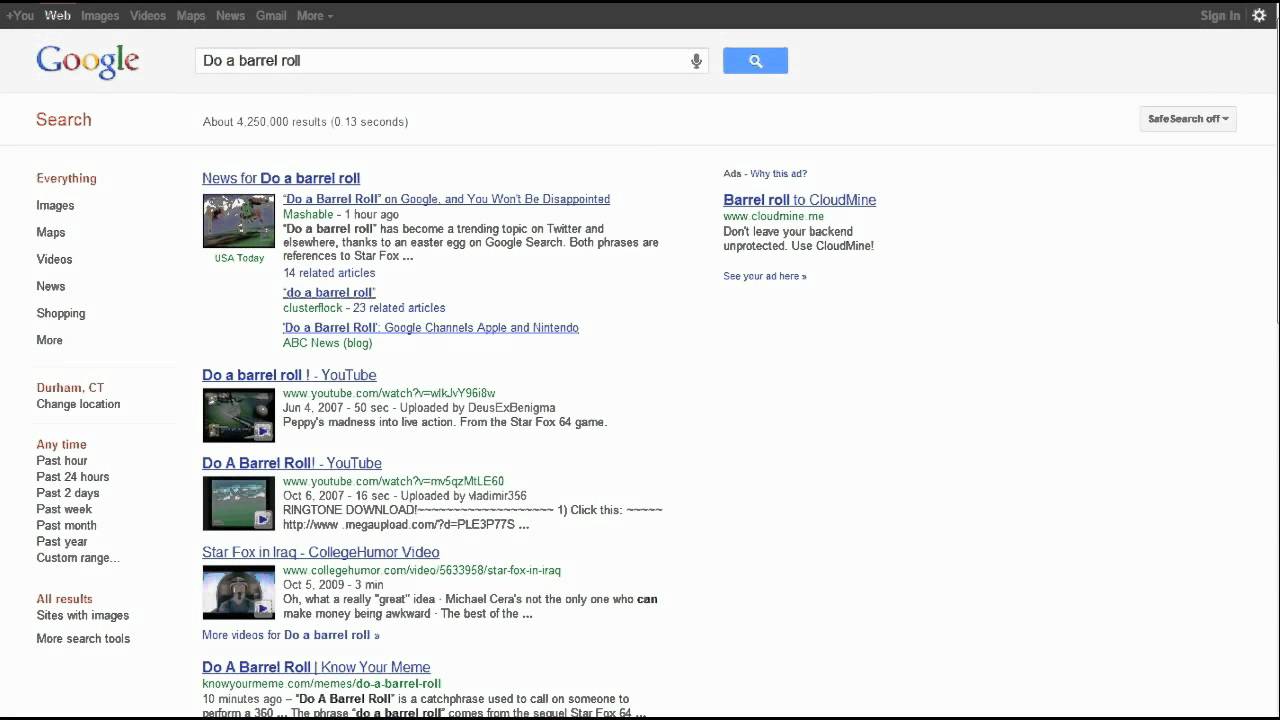Click the microphone voice search icon
Image resolution: width=1280 pixels, height=720 pixels.
(x=696, y=61)
